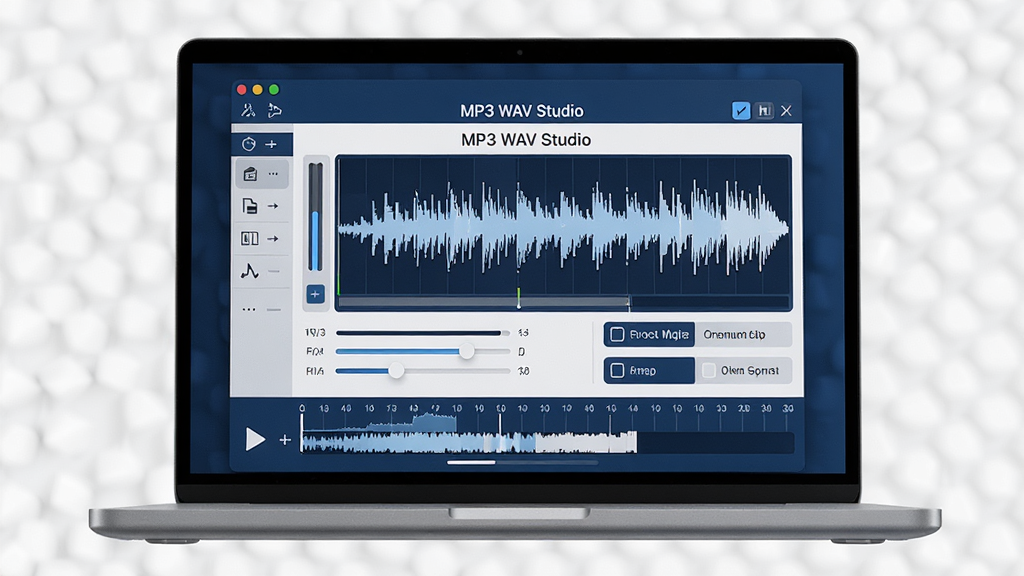Click the white segment of the bottom timeline clip
Viewport: 1024px width, 576px height.
(x=586, y=442)
